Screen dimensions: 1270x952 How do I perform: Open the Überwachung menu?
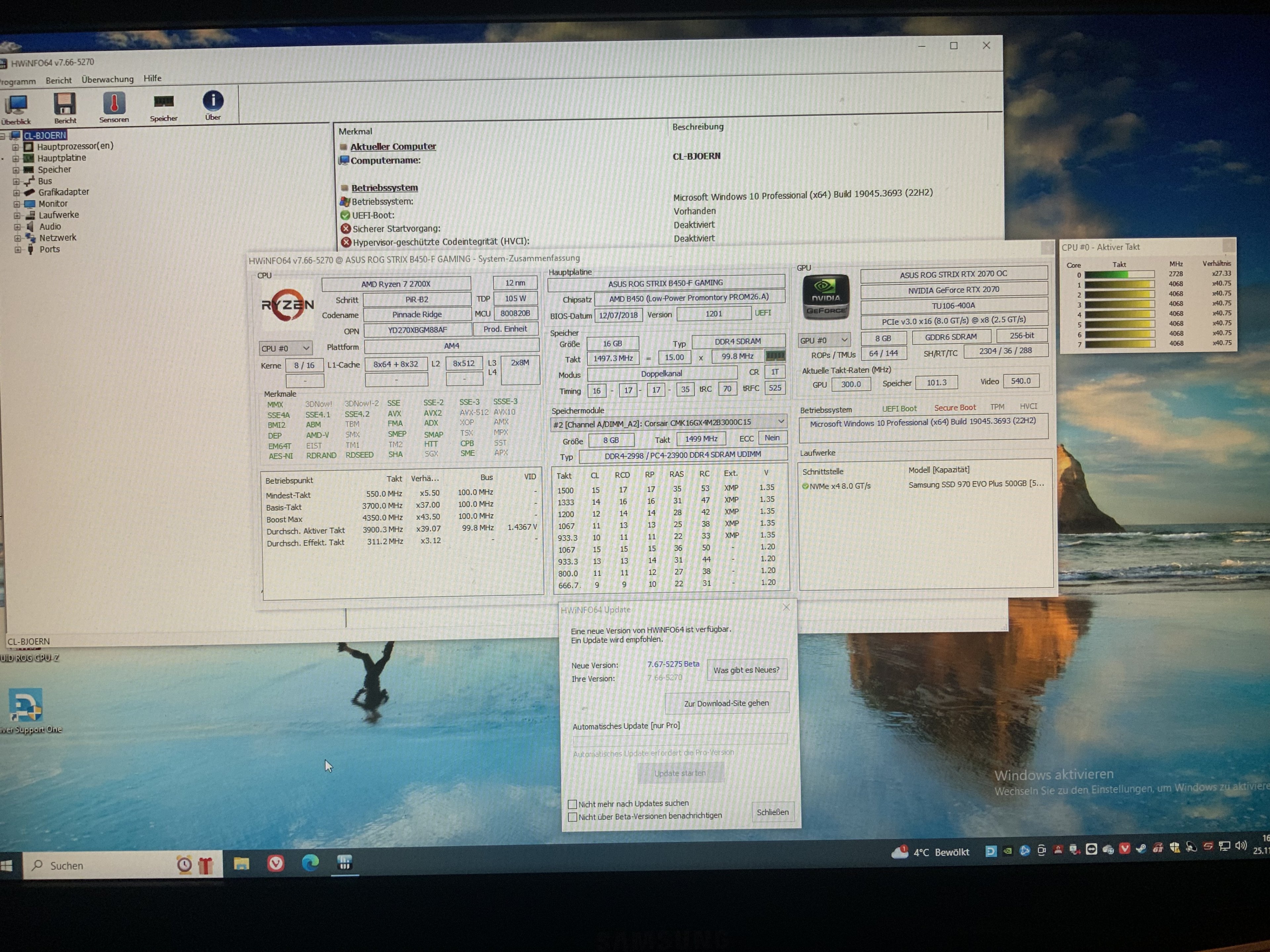[x=107, y=79]
